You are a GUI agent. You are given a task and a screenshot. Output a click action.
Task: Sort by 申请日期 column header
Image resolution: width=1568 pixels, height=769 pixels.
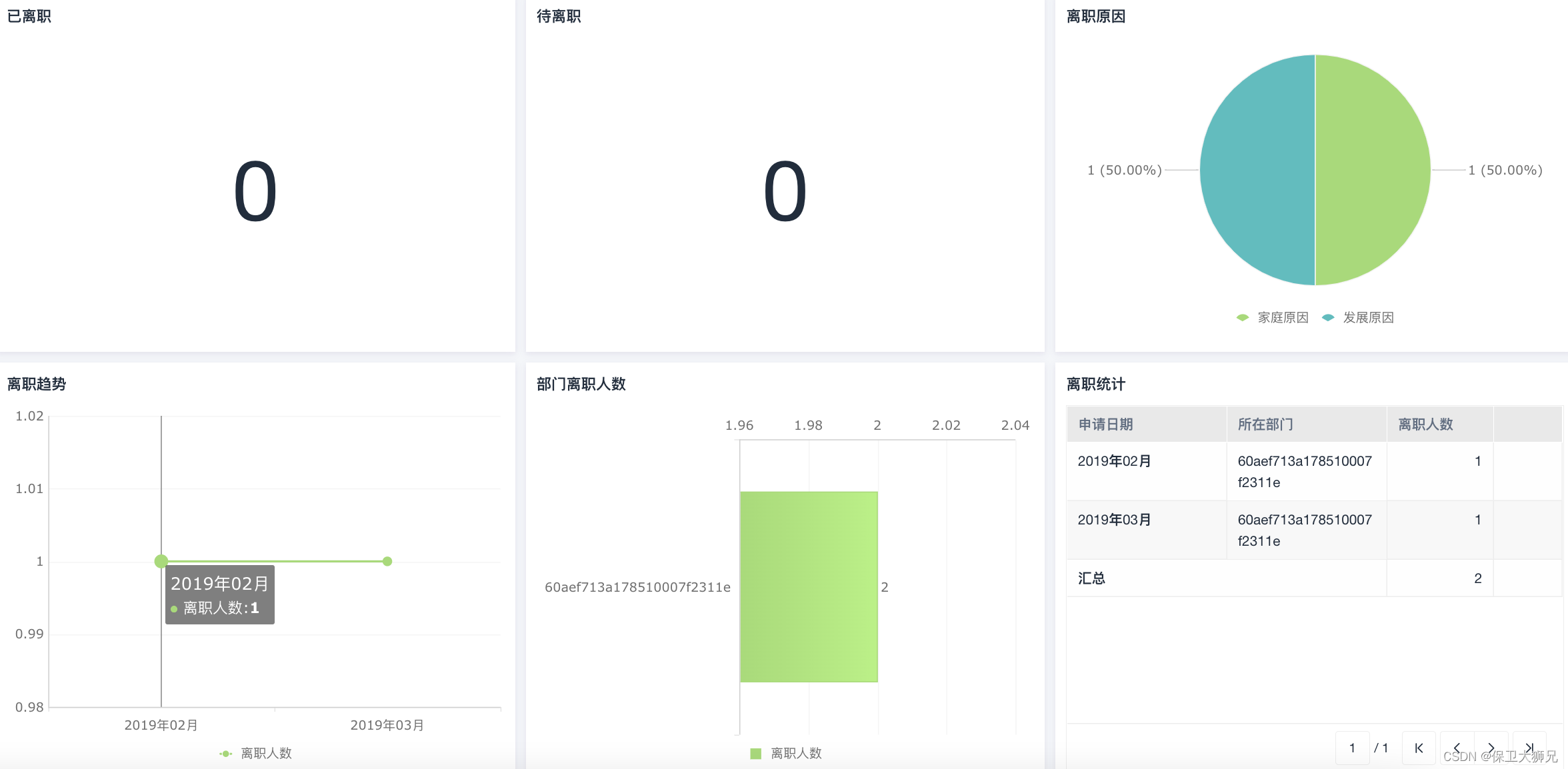pos(1105,424)
